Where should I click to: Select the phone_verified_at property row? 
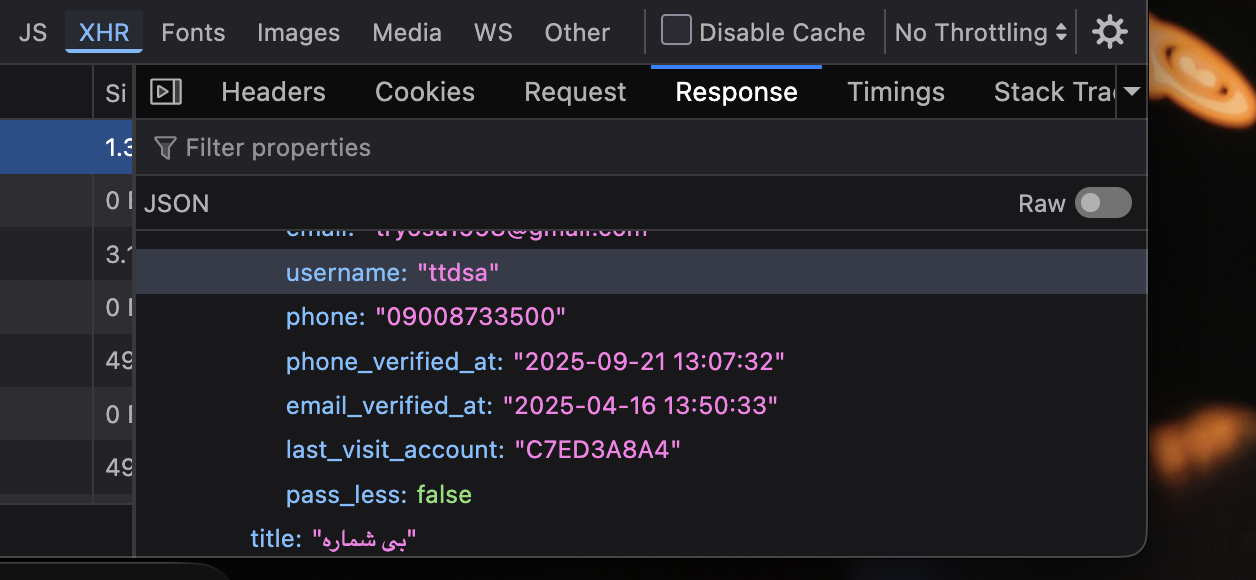[x=640, y=360]
